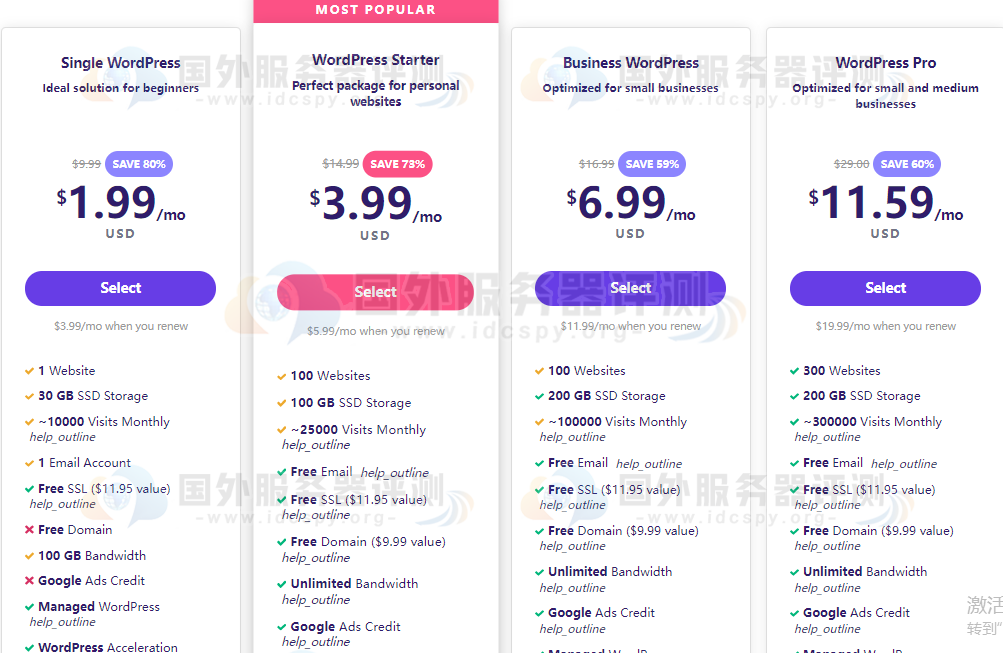This screenshot has width=1003, height=653.
Task: Click the WordPress Pro plan title
Action: tap(885, 62)
